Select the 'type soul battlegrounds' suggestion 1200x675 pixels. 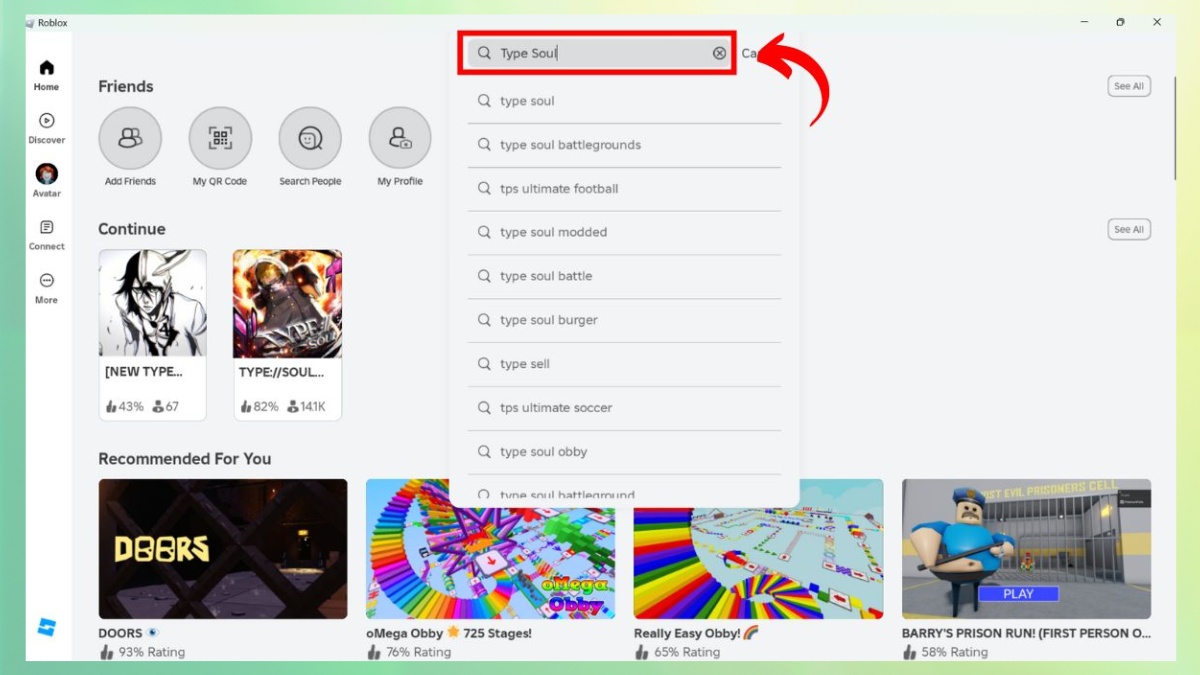click(x=624, y=145)
